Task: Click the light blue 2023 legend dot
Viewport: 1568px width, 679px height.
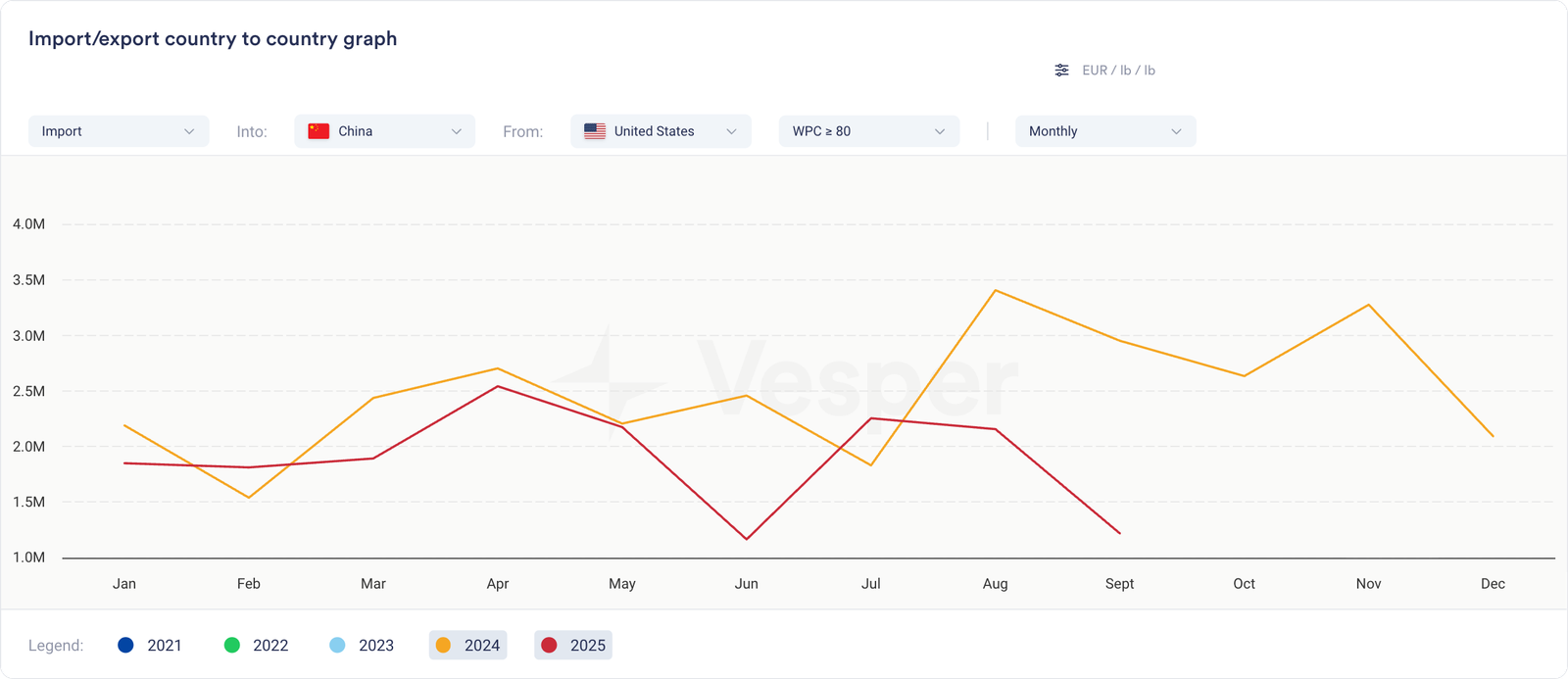Action: click(337, 645)
